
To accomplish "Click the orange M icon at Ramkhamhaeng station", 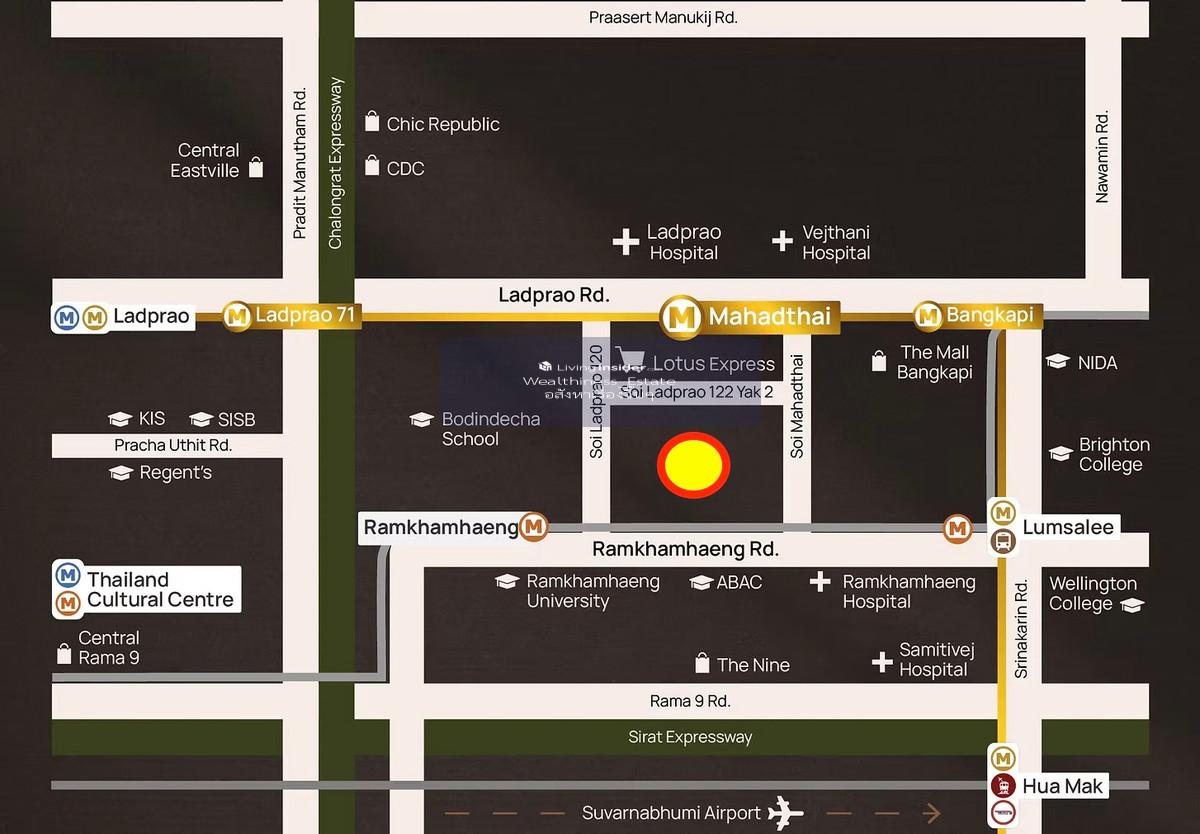I will point(534,527).
